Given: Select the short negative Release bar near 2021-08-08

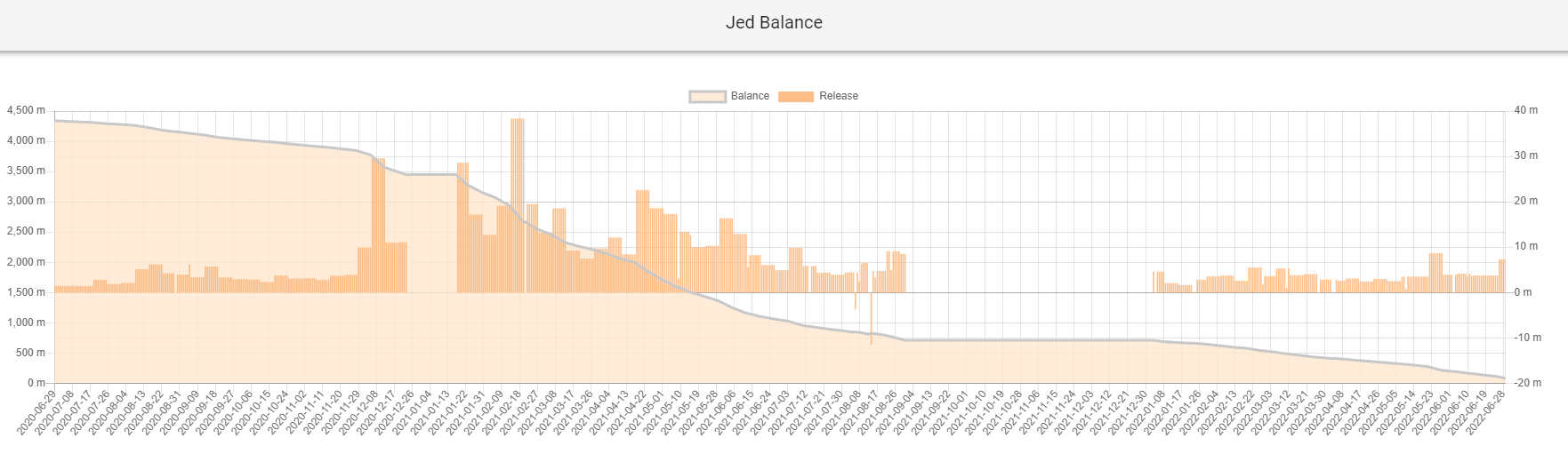Looking at the screenshot, I should tap(856, 300).
